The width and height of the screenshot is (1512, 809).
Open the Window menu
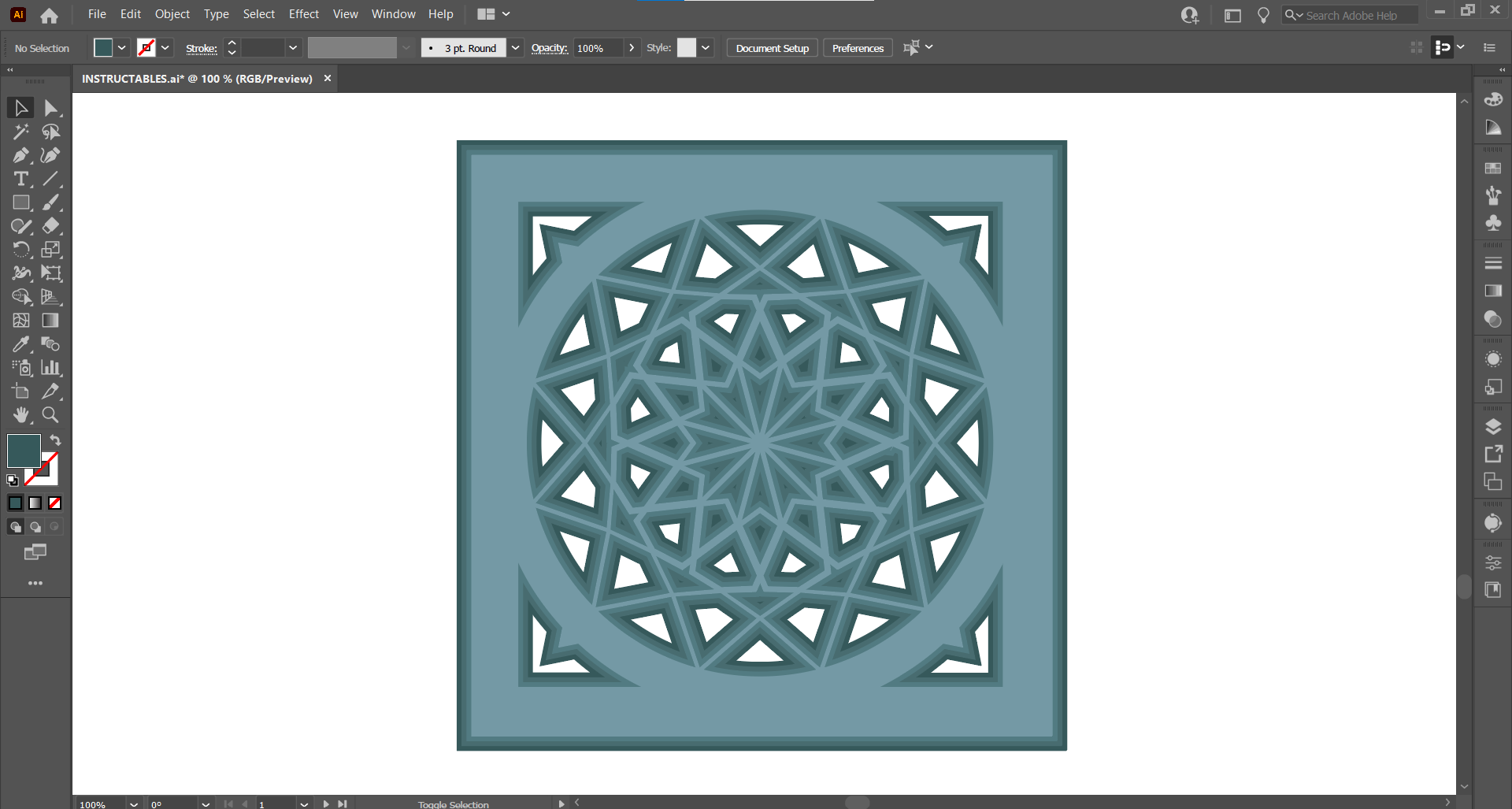(x=394, y=14)
